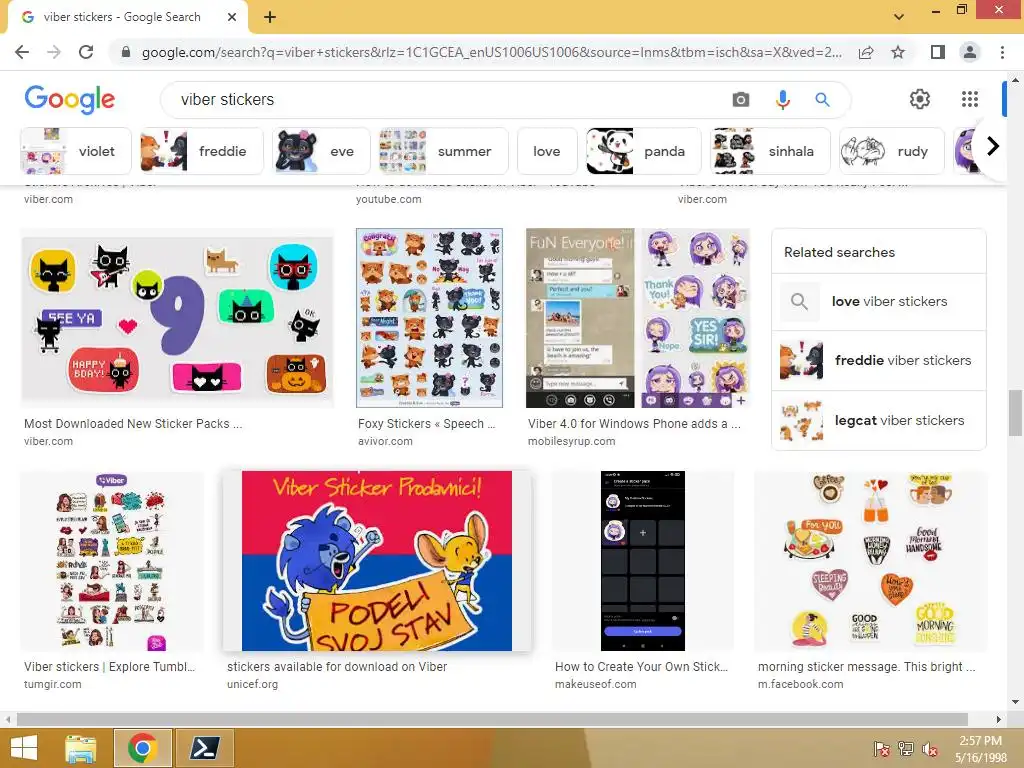Reload the current page
The image size is (1024, 768).
point(86,52)
